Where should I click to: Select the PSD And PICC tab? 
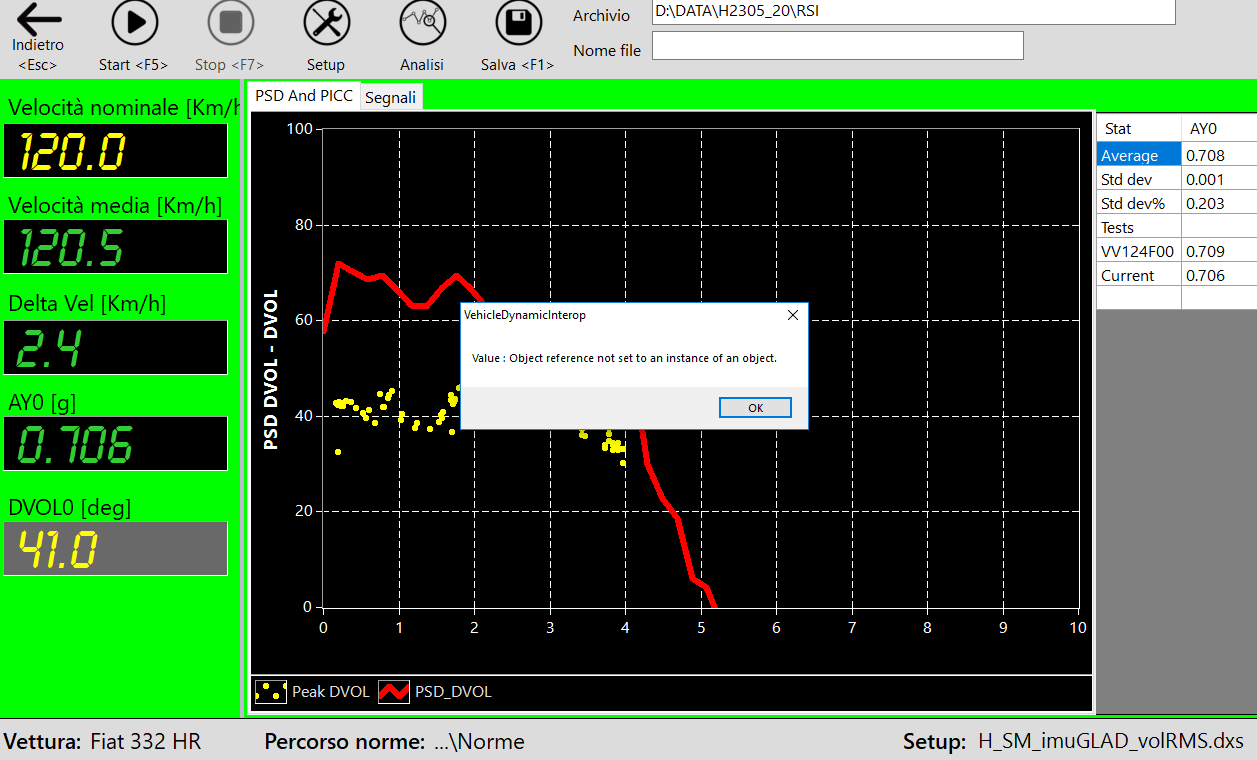[x=303, y=96]
